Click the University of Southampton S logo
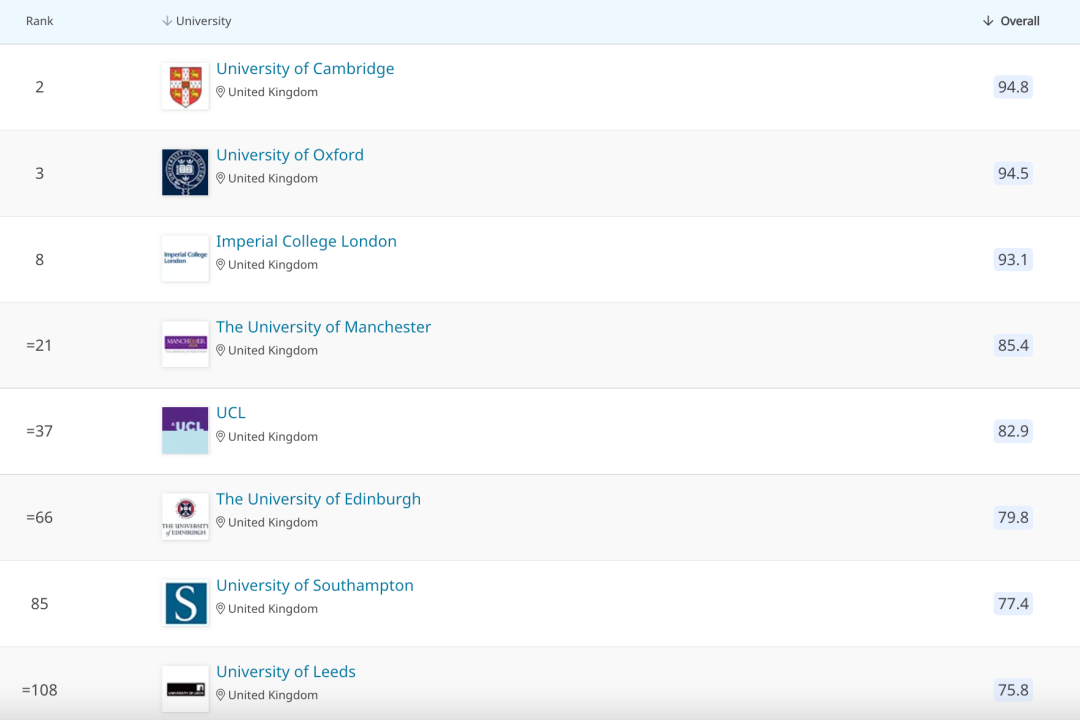The width and height of the screenshot is (1080, 720). [x=185, y=603]
